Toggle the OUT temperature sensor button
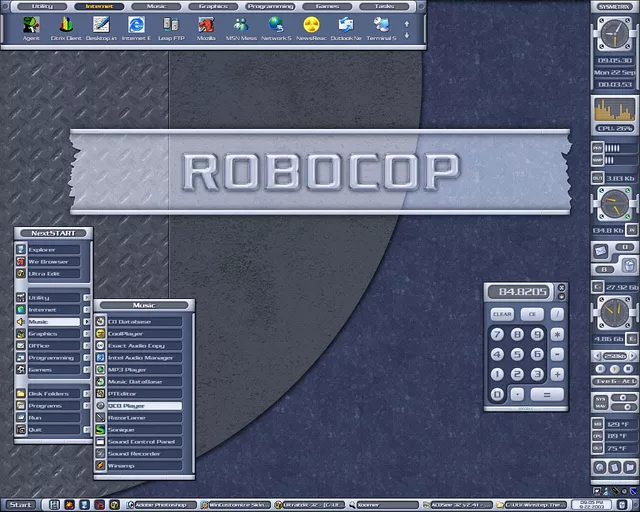This screenshot has width=640, height=512. tap(598, 448)
